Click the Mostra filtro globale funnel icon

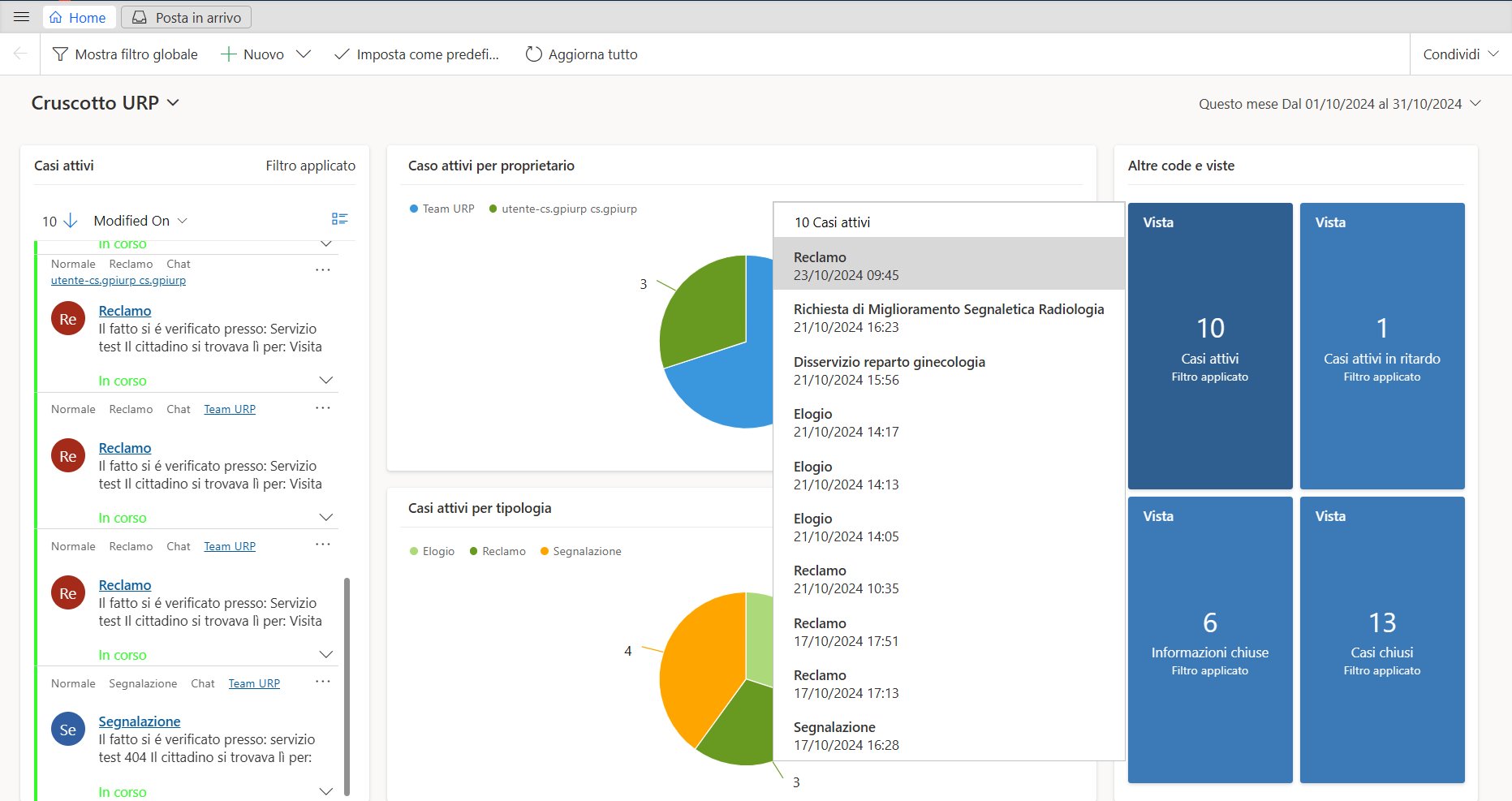pyautogui.click(x=60, y=54)
